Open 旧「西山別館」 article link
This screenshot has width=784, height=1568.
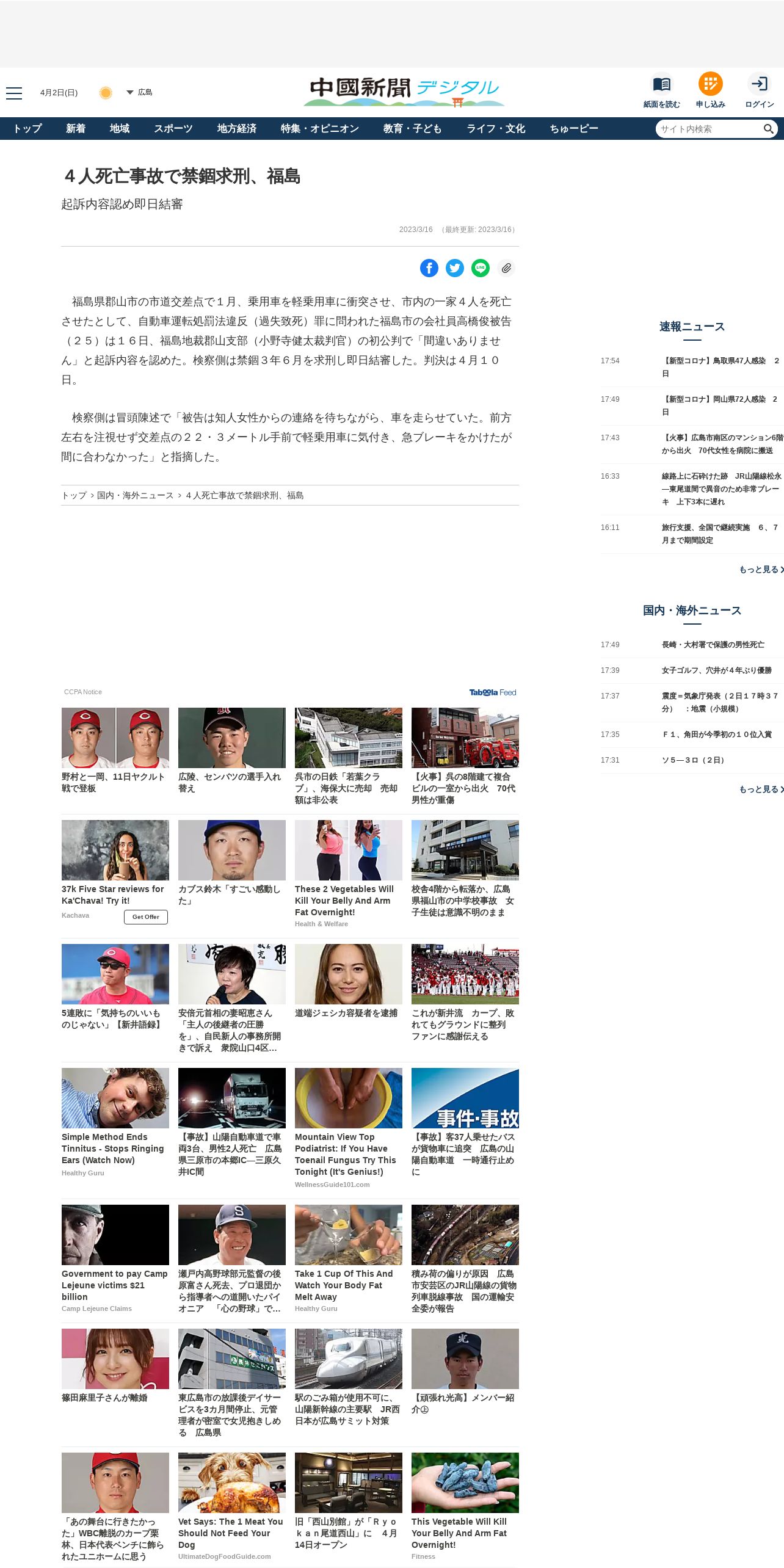[346, 1533]
